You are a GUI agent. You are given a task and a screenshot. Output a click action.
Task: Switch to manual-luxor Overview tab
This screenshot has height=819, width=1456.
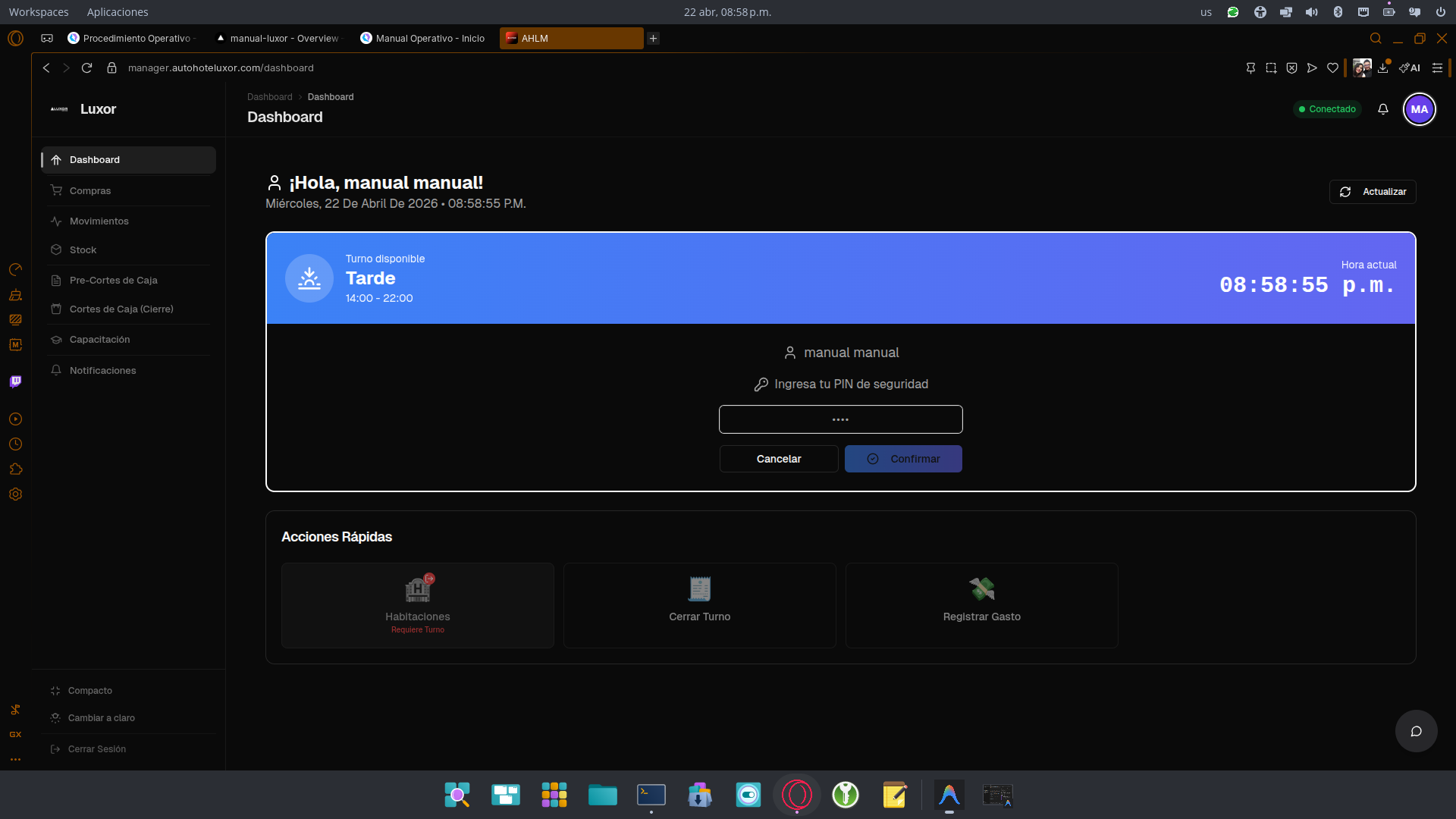[x=278, y=38]
